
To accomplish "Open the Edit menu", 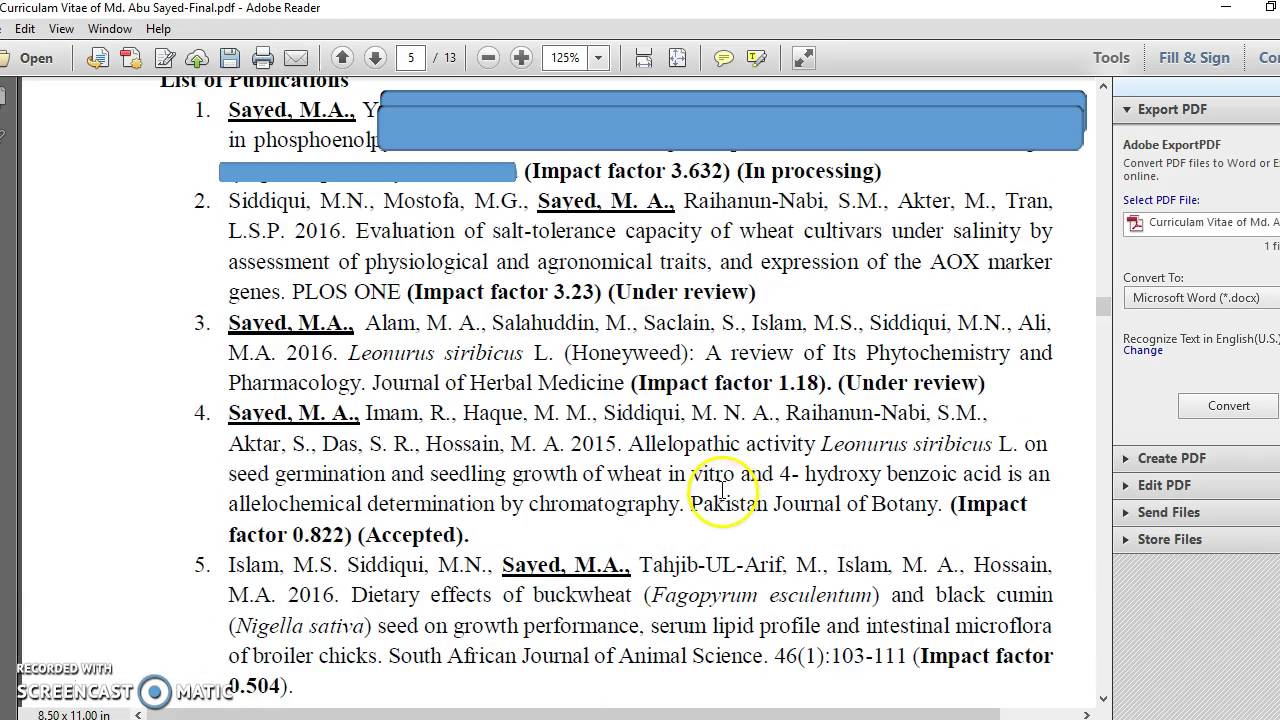I will 25,29.
